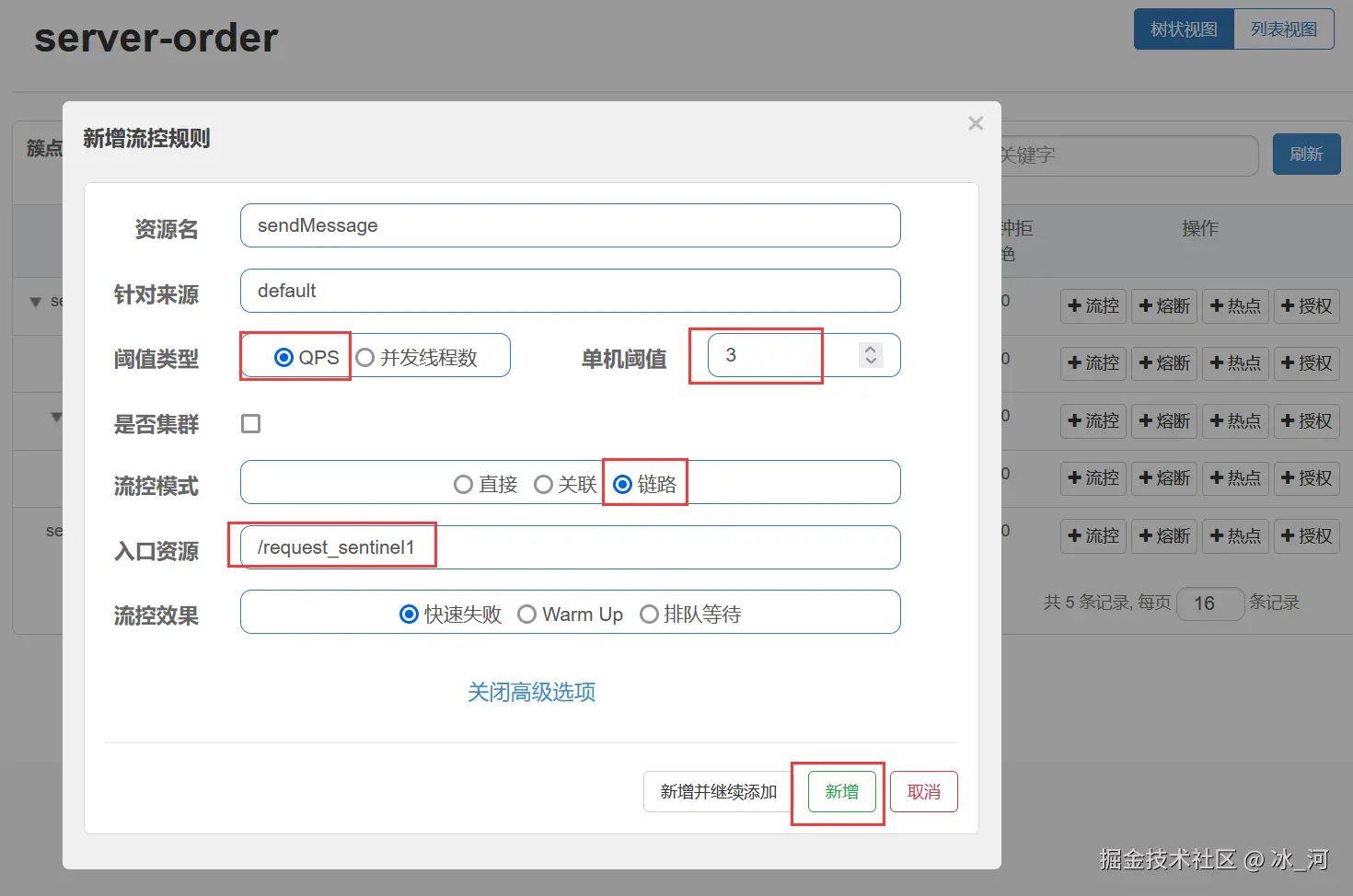The image size is (1353, 896).
Task: Click +授权 in the third table row
Action: tap(1306, 421)
